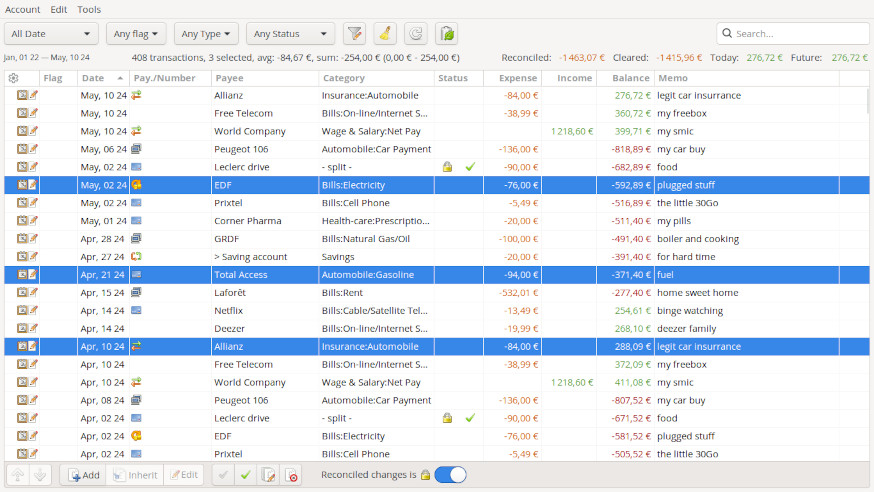Click payment icon in GRDF row
This screenshot has width=874, height=492.
click(x=136, y=238)
